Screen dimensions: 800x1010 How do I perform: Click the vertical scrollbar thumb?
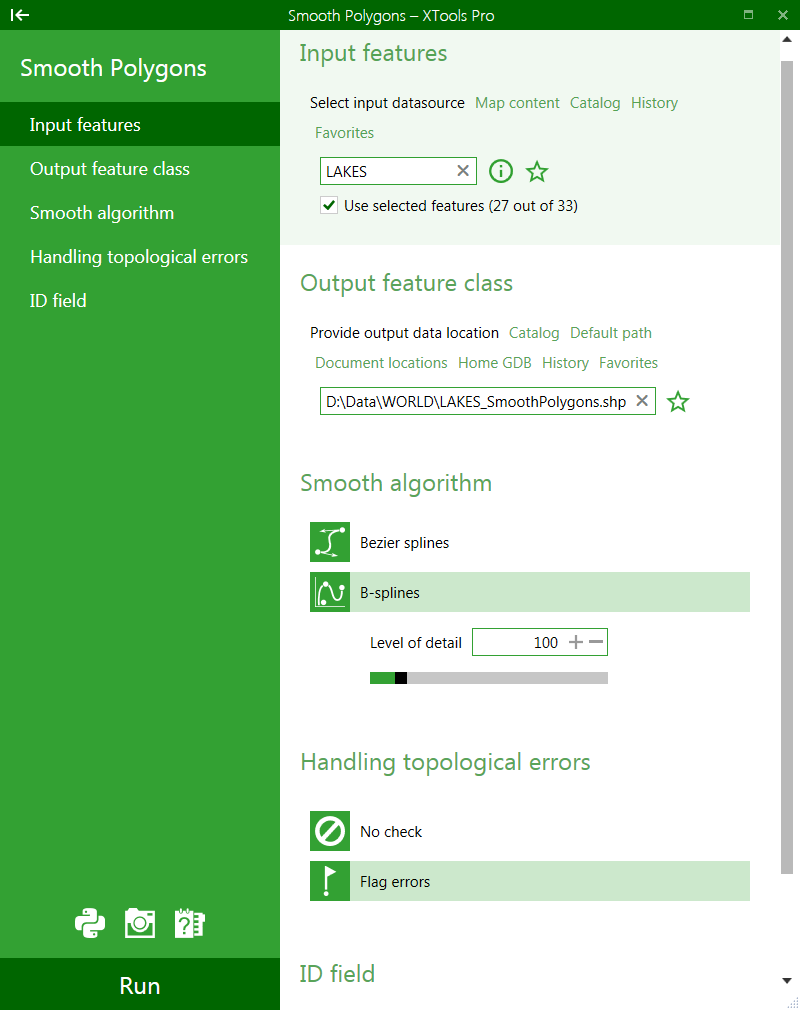click(x=786, y=468)
